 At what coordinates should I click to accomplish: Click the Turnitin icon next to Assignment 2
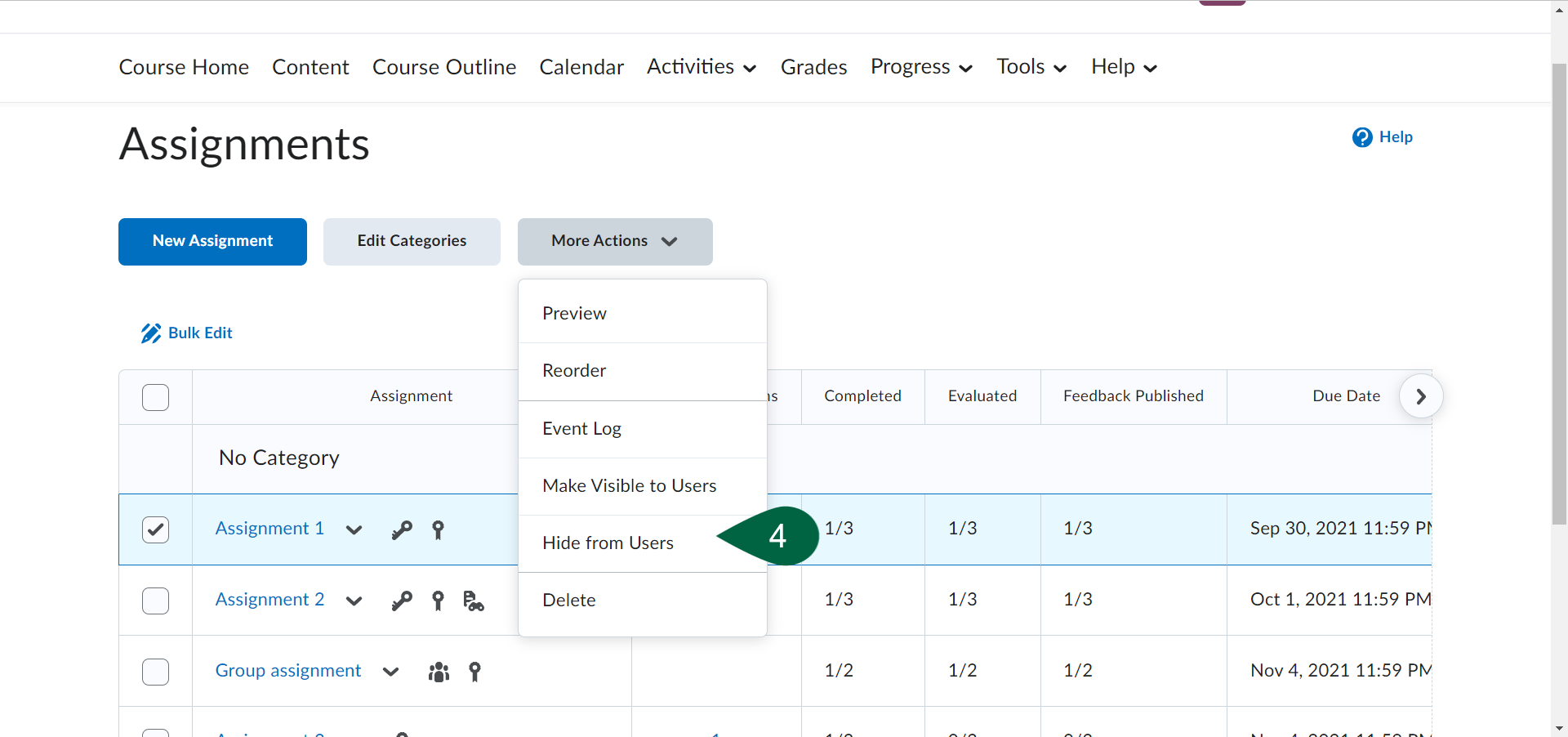(473, 602)
